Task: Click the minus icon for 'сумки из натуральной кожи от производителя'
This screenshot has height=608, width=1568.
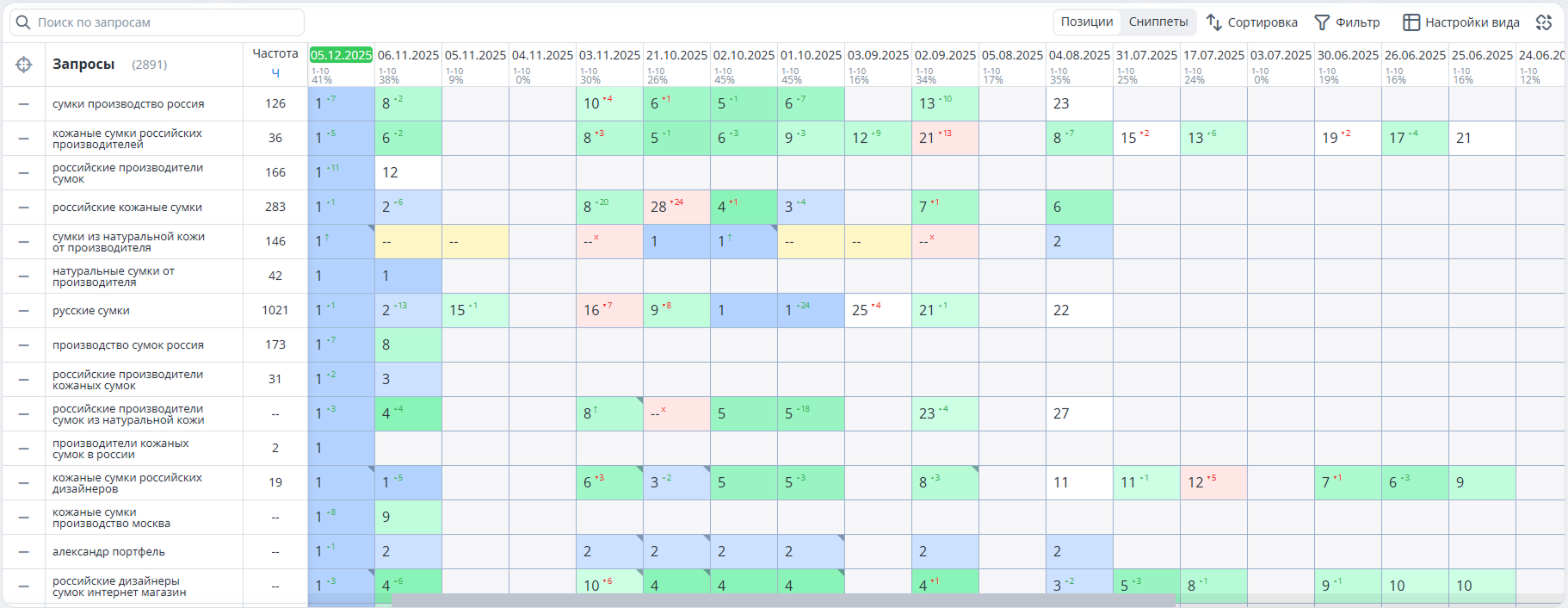Action: click(24, 242)
